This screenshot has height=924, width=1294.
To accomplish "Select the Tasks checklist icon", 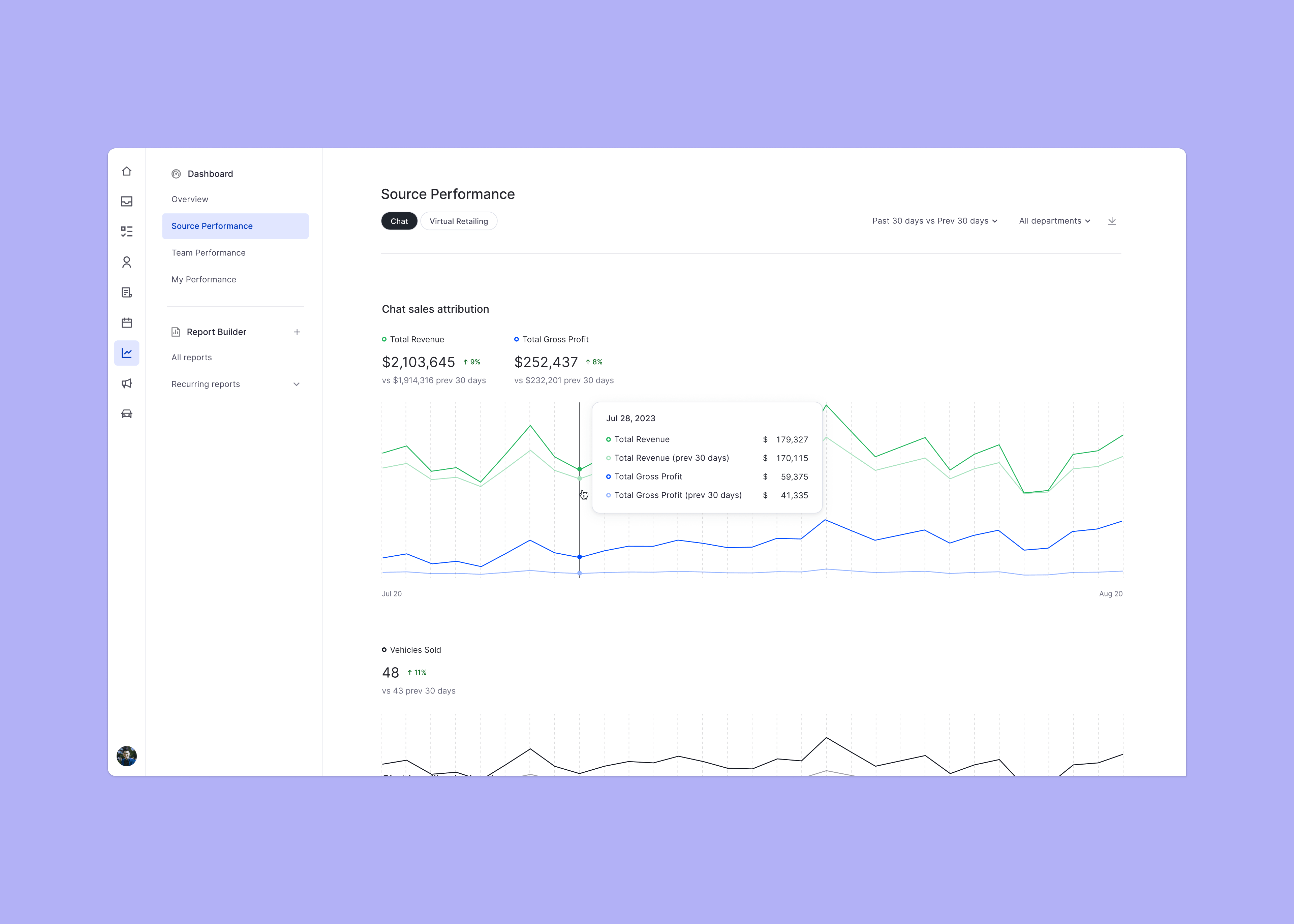I will 126,232.
